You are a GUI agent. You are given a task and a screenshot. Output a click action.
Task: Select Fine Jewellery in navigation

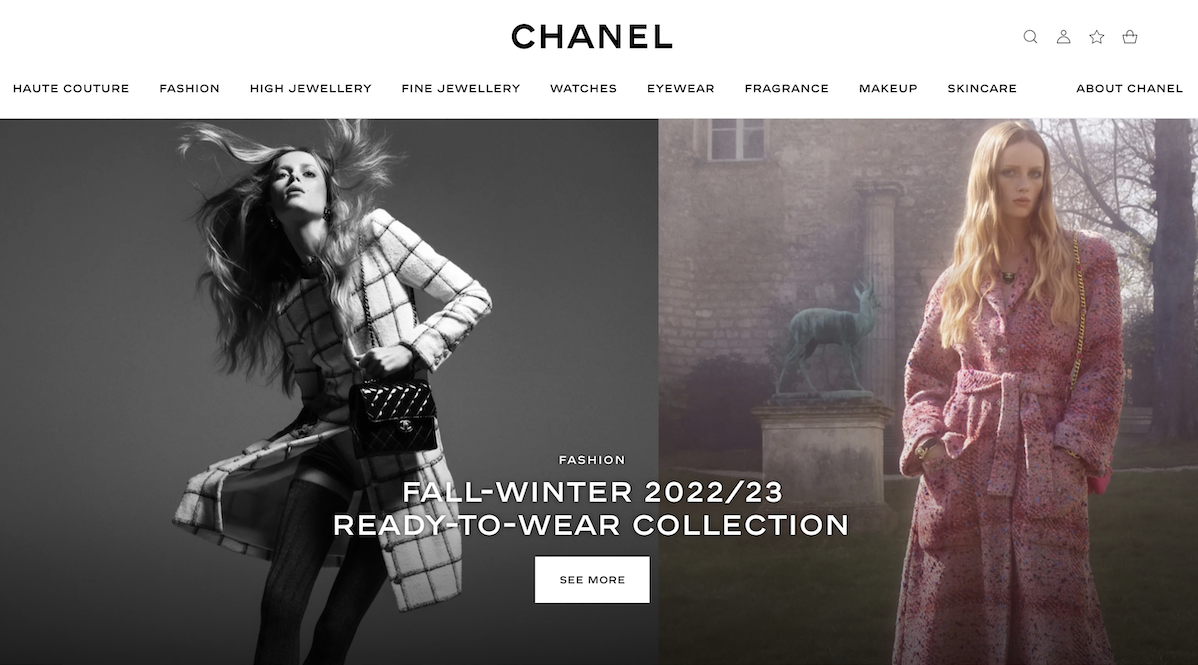pos(461,89)
